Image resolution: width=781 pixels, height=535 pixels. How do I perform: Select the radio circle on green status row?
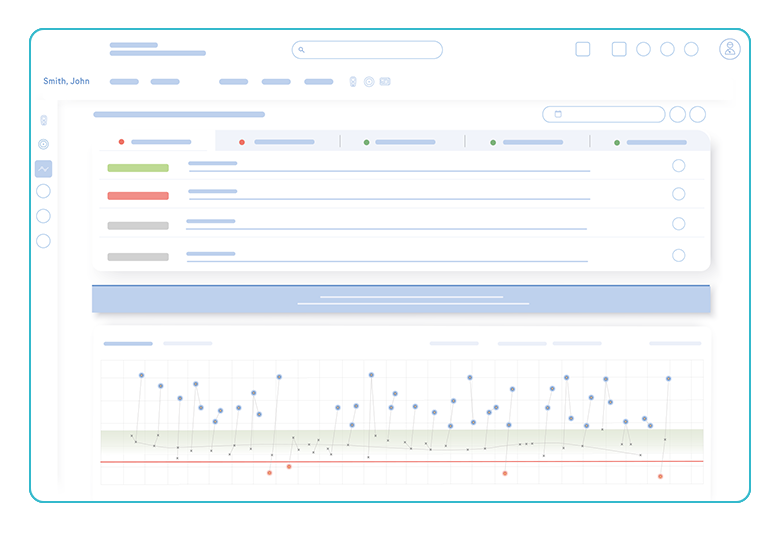[x=679, y=166]
